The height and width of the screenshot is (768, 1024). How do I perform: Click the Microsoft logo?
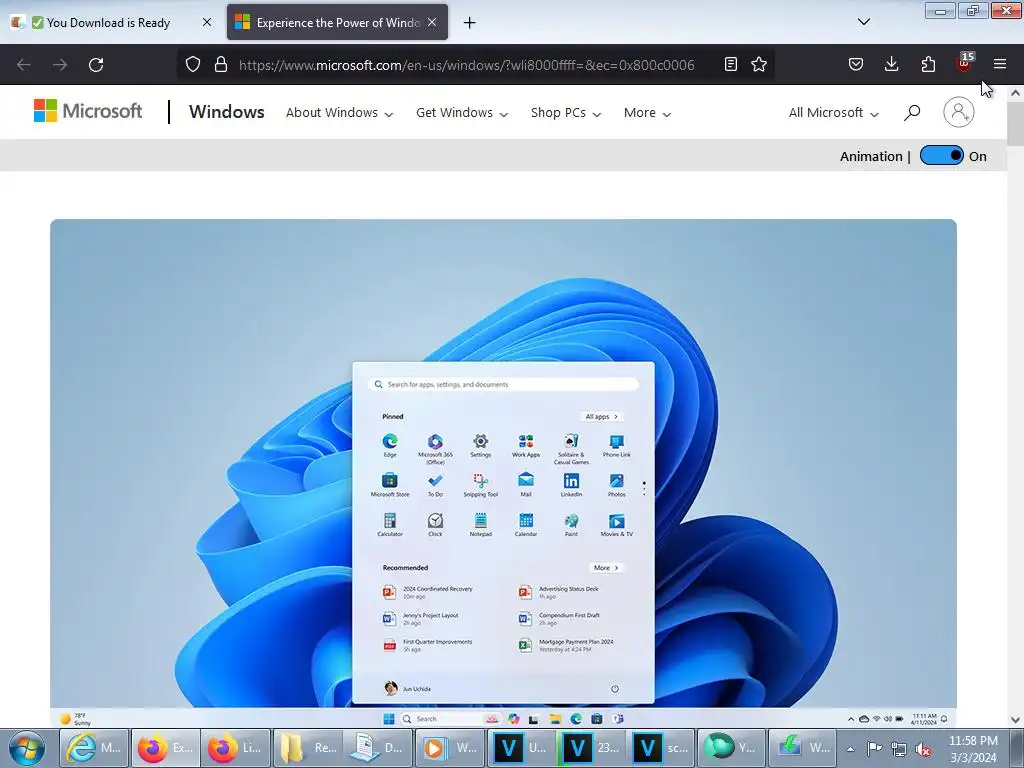pos(88,111)
